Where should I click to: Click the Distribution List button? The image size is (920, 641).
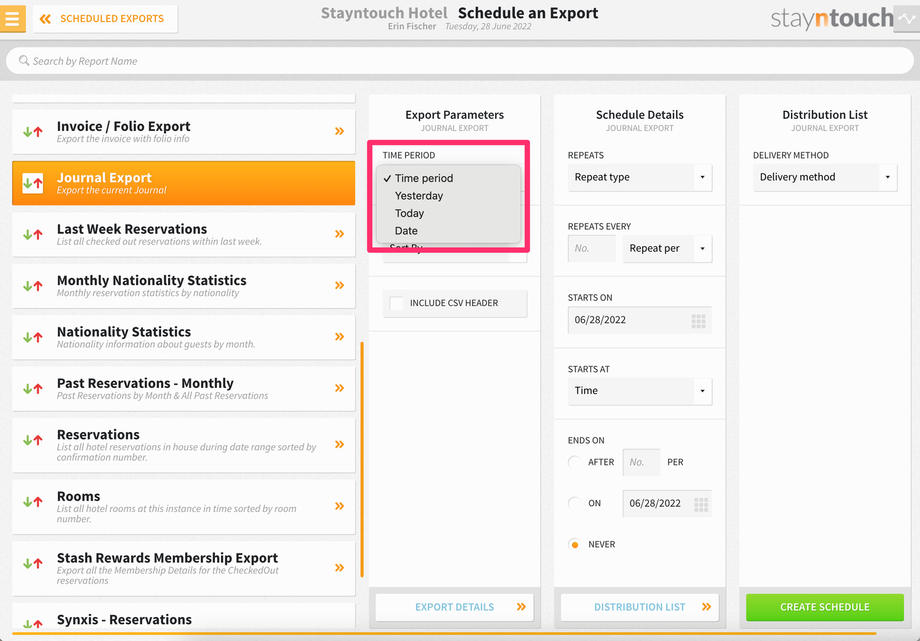640,607
